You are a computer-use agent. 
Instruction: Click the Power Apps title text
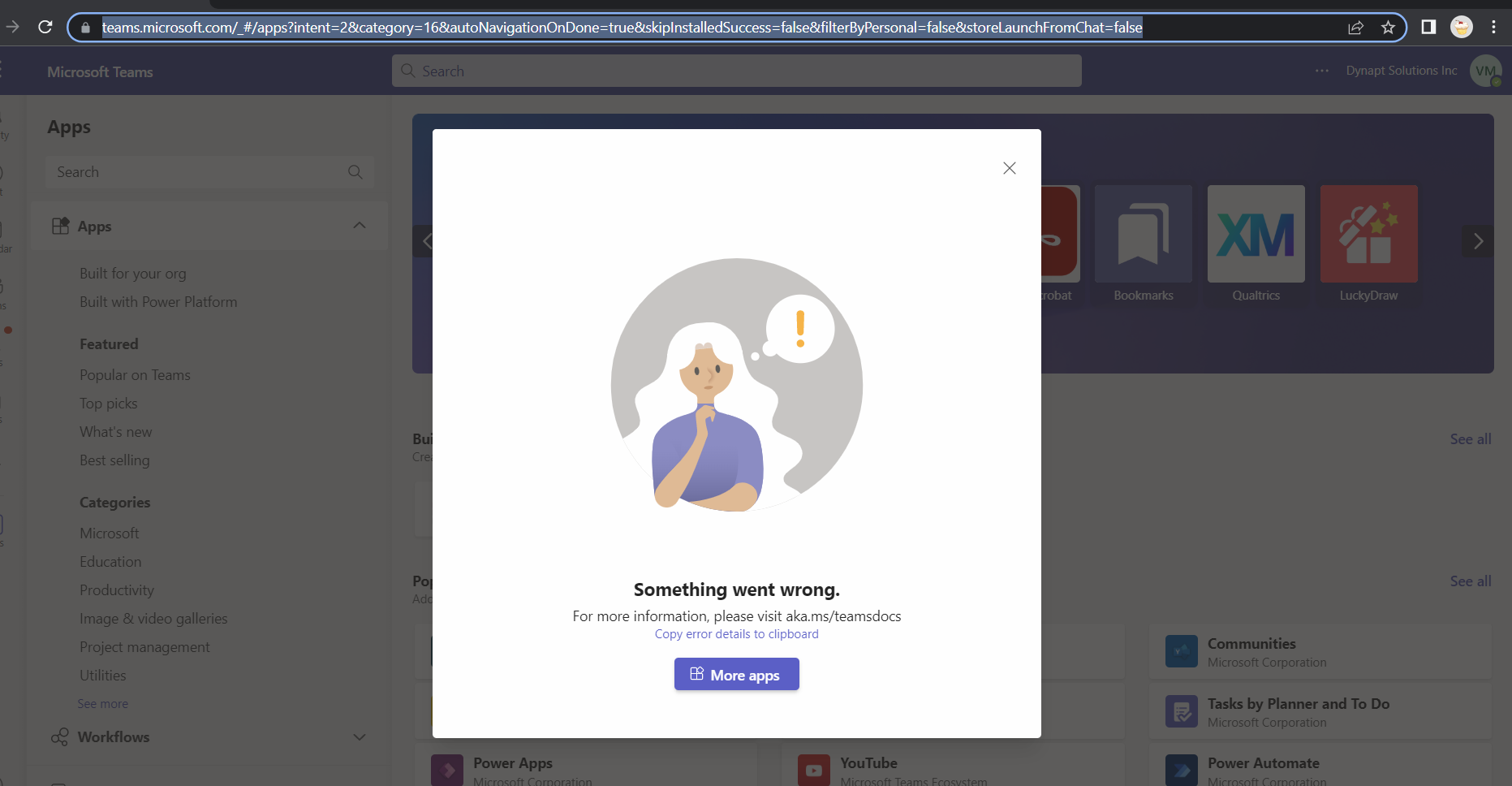(x=513, y=763)
